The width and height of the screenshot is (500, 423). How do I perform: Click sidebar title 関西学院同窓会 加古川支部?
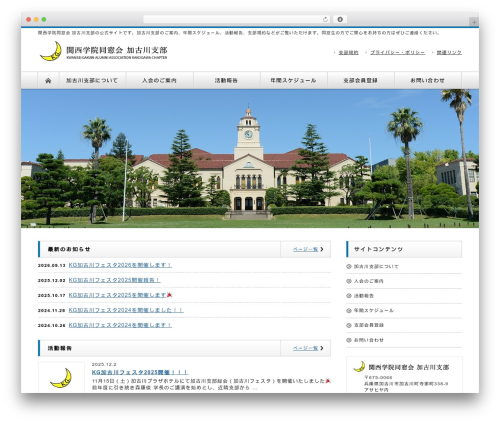pyautogui.click(x=409, y=367)
